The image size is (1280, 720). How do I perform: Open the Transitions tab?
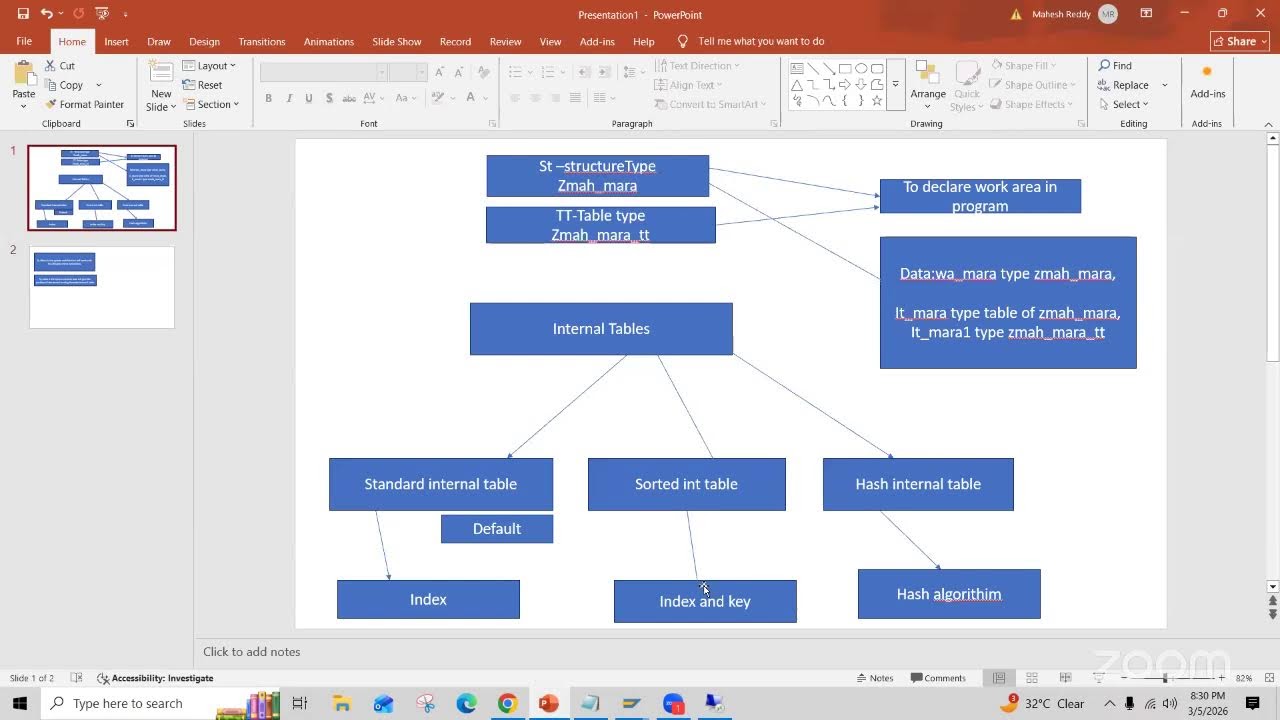point(262,41)
